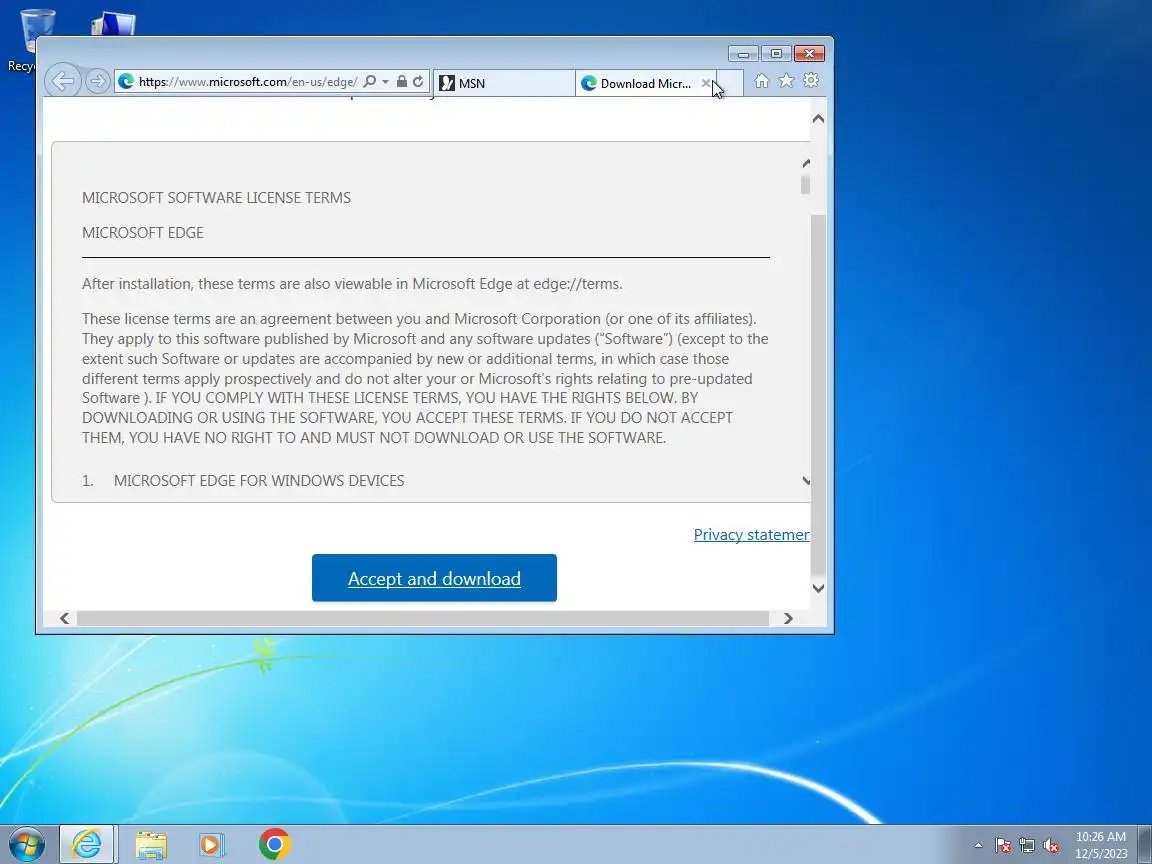The image size is (1152, 864).
Task: Click the license box scroll up arrow
Action: 806,163
